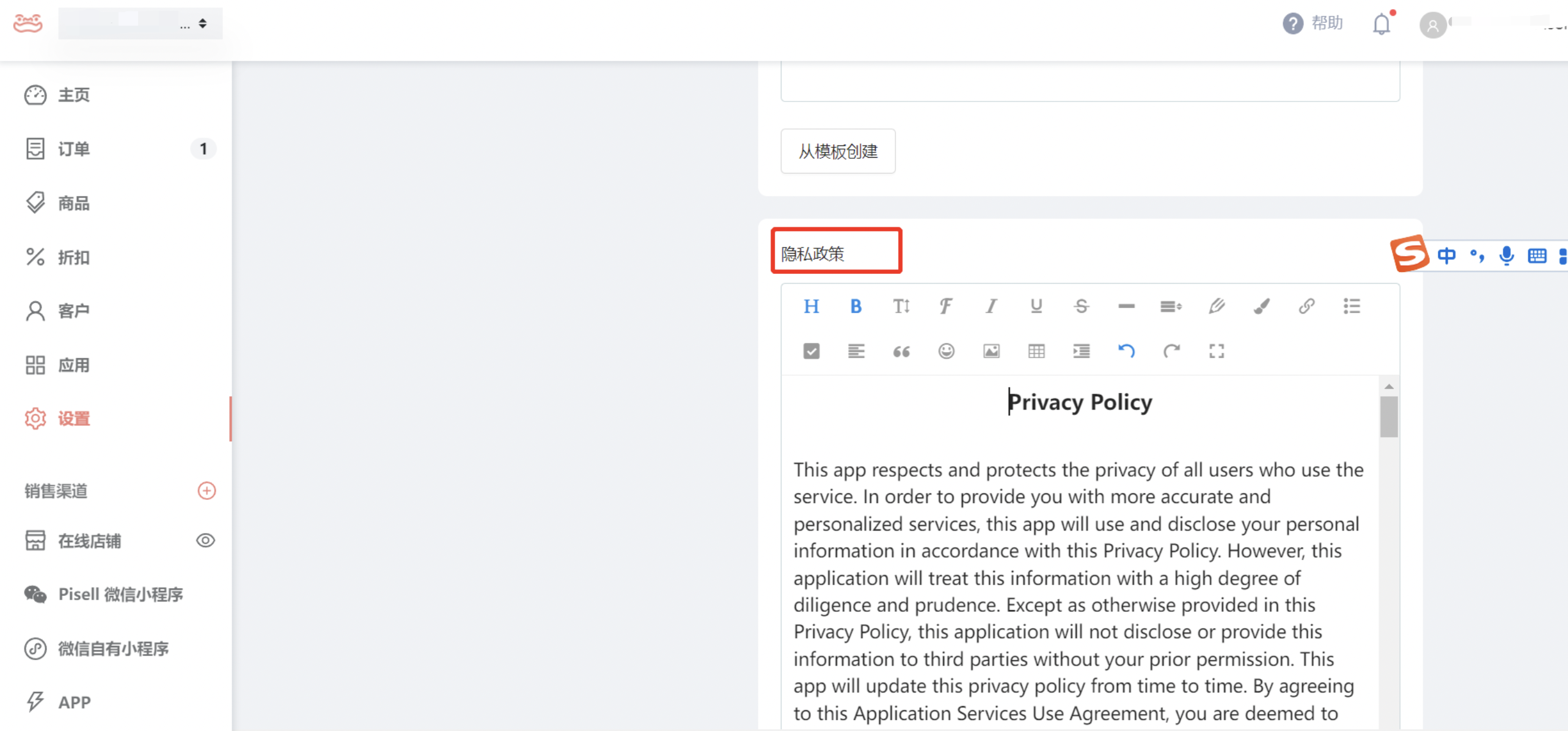1568x731 pixels.
Task: Expand the store selector dropdown
Action: (141, 24)
